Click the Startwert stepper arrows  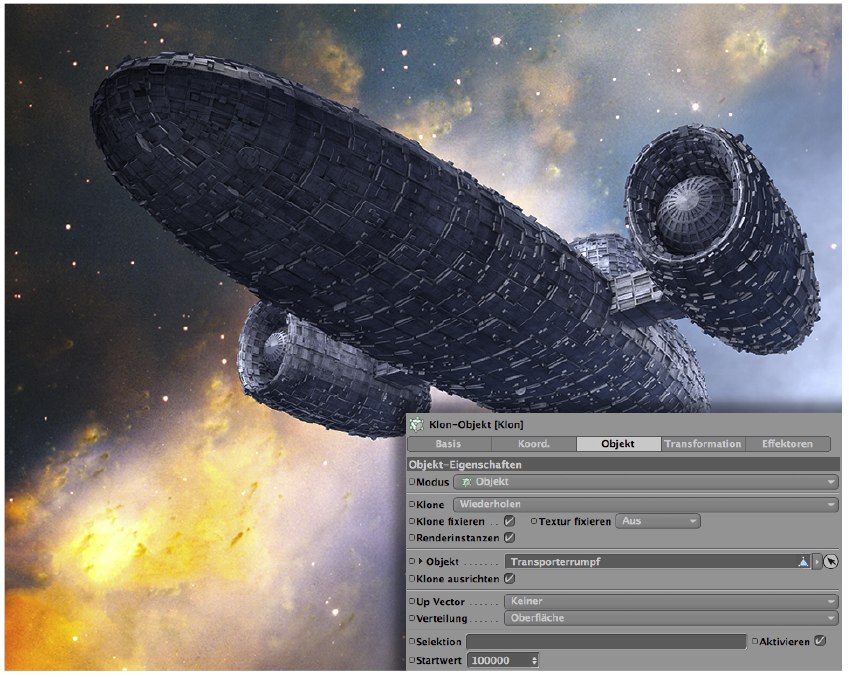[535, 661]
